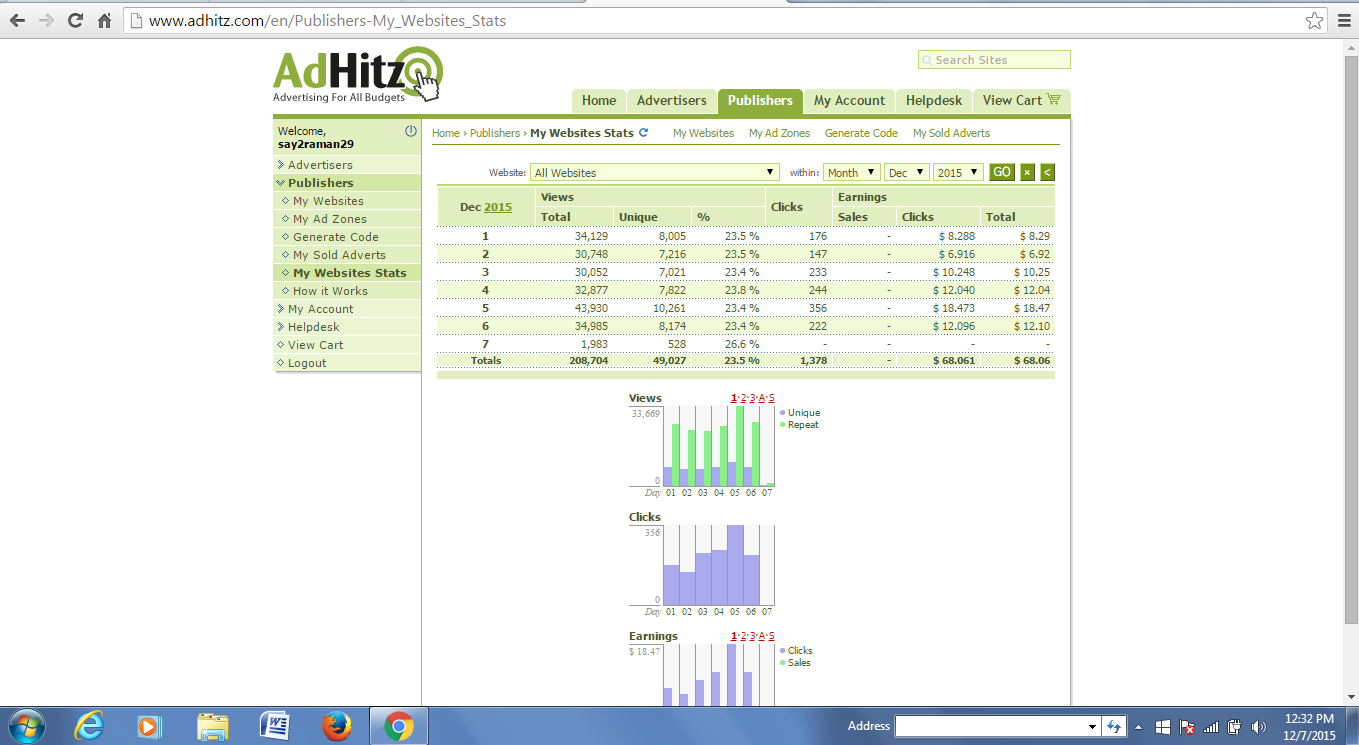This screenshot has height=745, width=1359.
Task: Go back using the browser back arrow
Action: pos(17,20)
